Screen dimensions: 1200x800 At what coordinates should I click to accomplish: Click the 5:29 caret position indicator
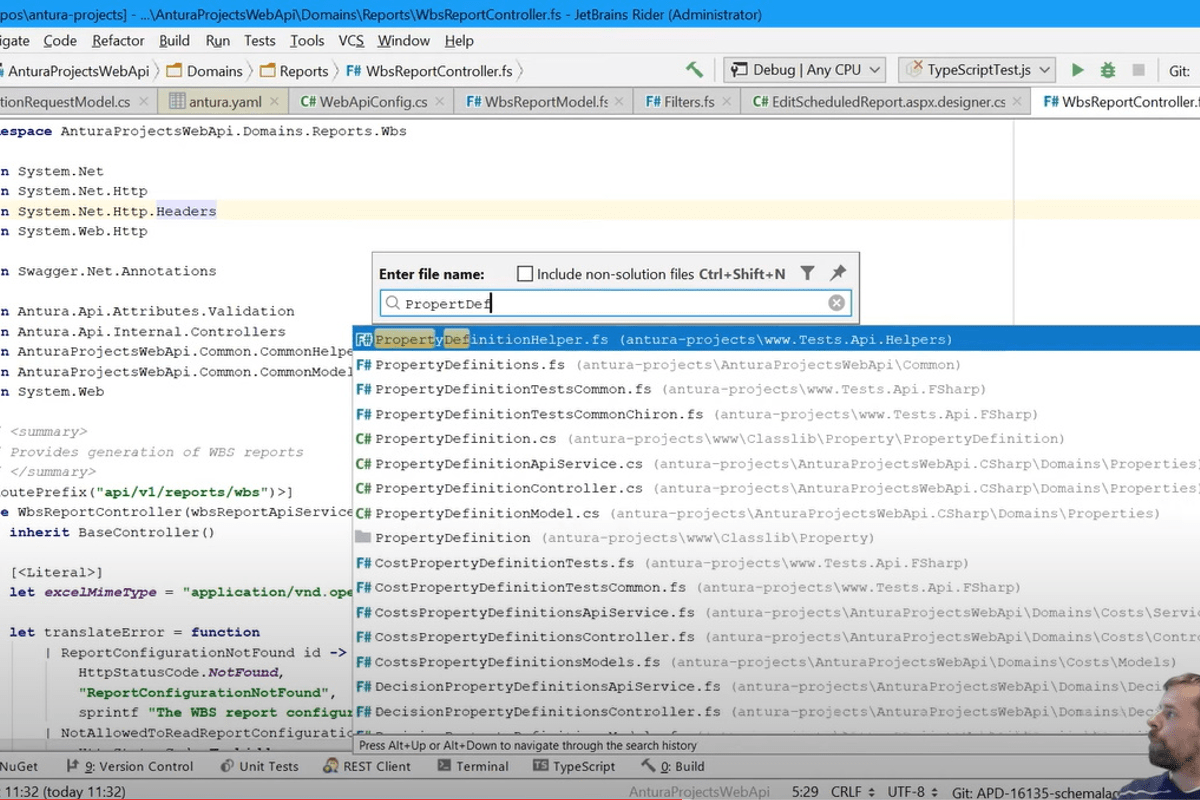pyautogui.click(x=805, y=791)
